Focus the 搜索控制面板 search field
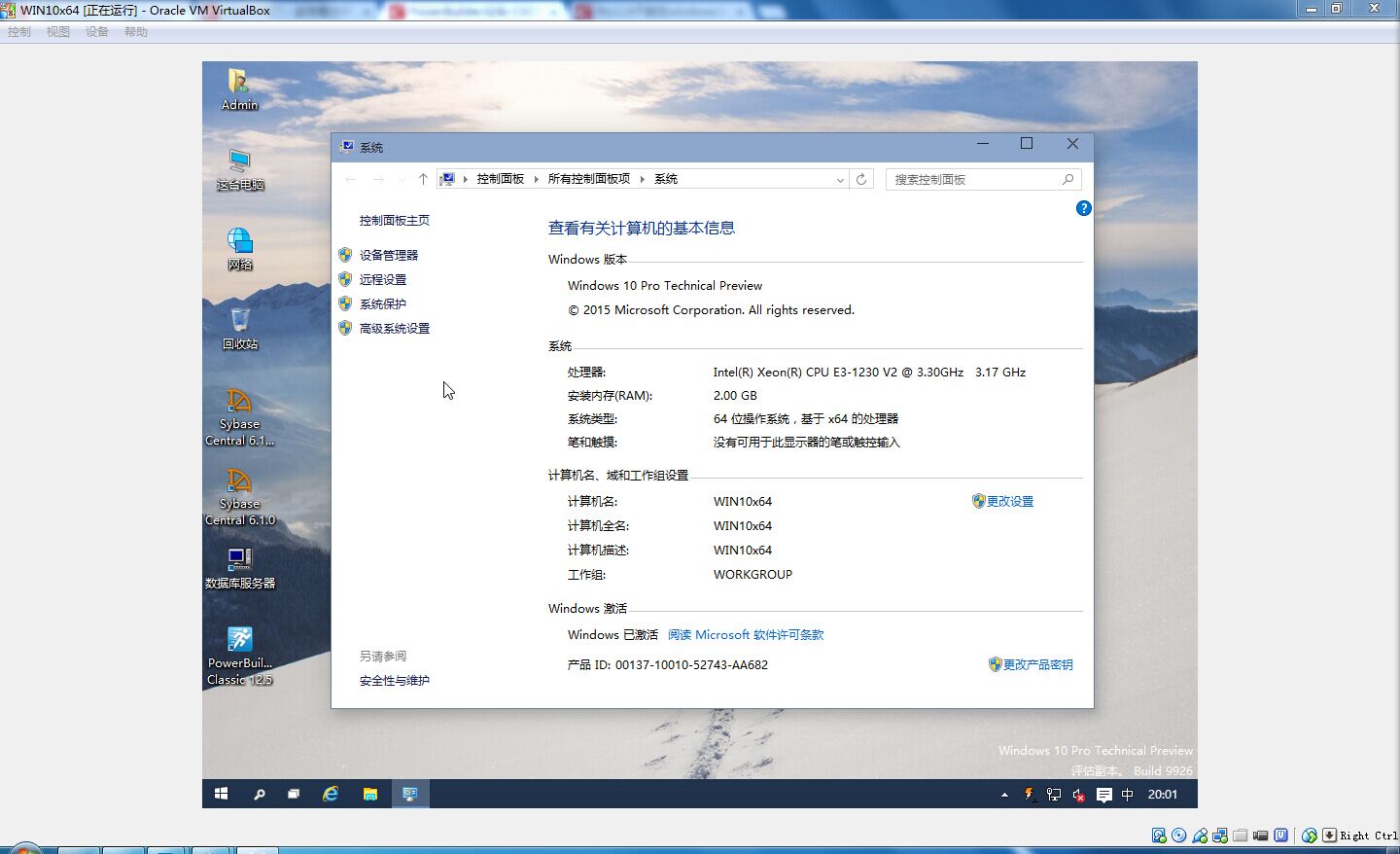The height and width of the screenshot is (854, 1400). pos(983,179)
